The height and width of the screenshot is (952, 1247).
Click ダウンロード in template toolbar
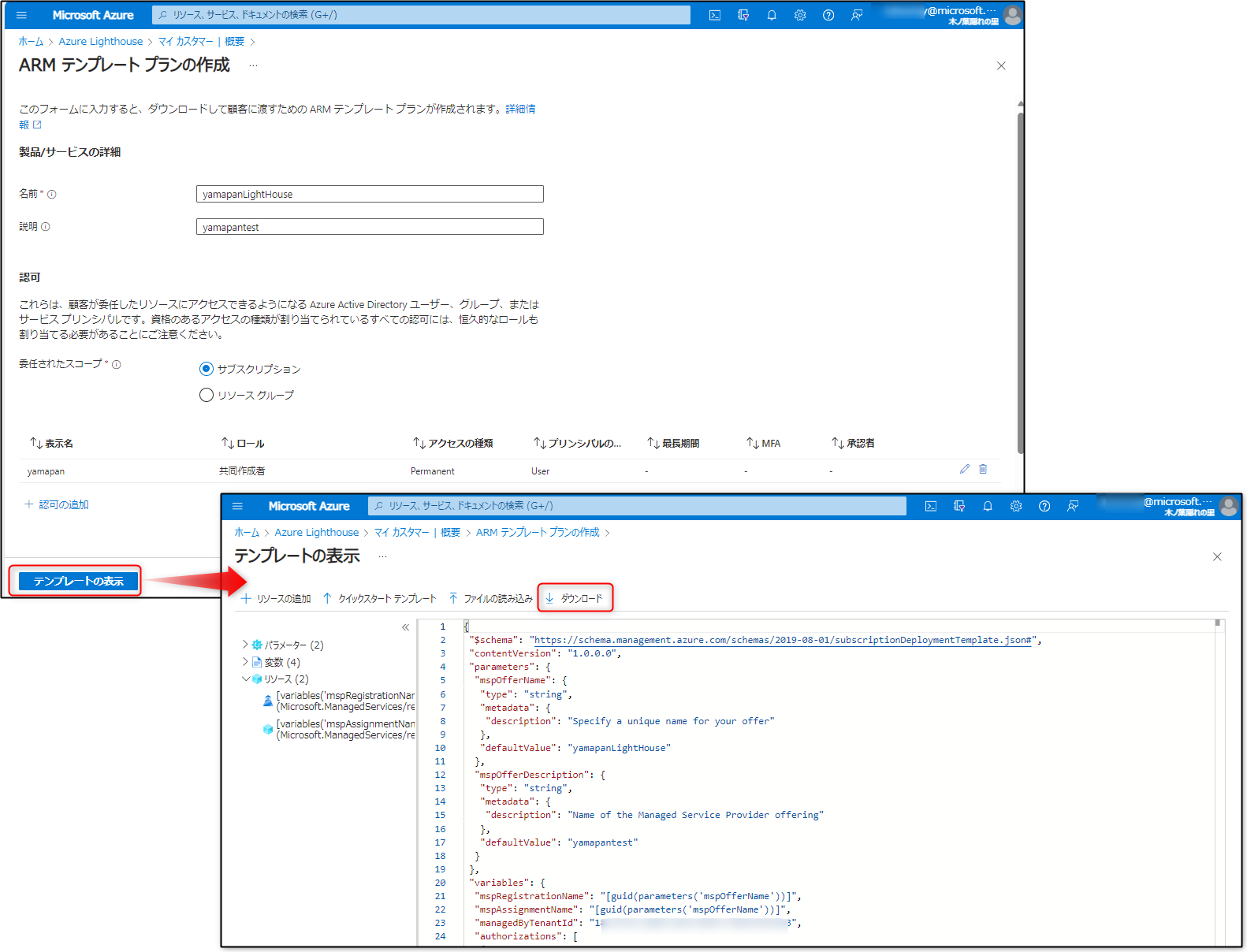575,598
